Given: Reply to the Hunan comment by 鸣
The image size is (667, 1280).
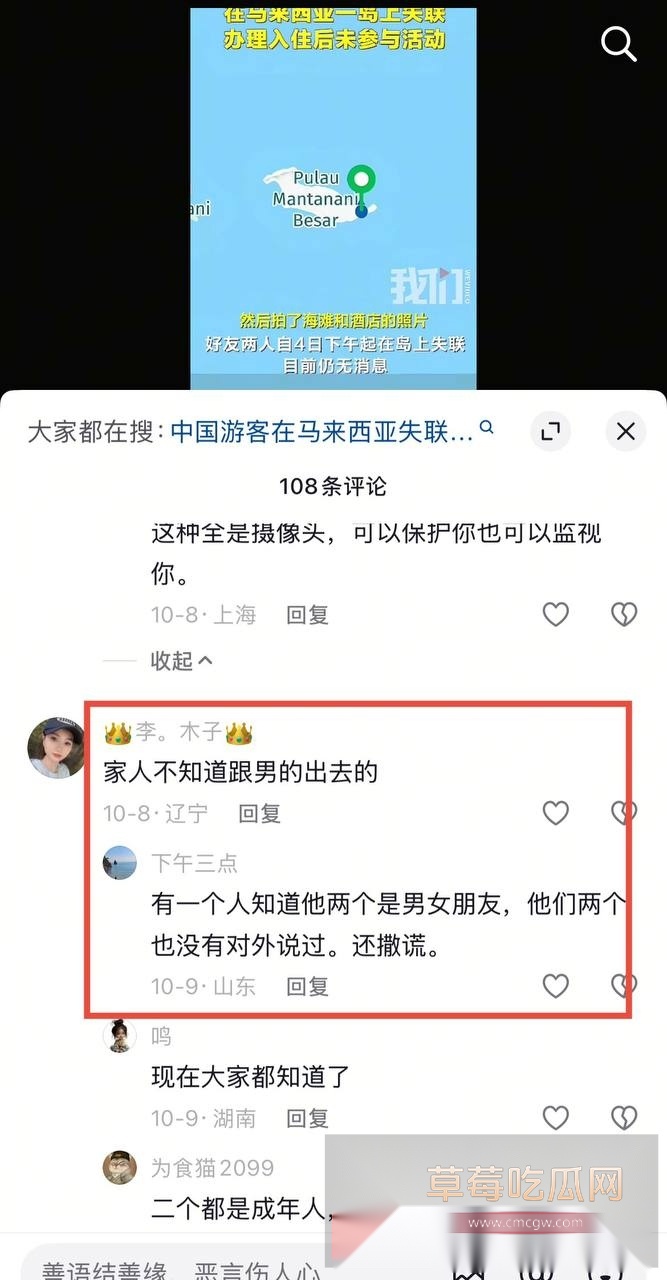Looking at the screenshot, I should [308, 1117].
